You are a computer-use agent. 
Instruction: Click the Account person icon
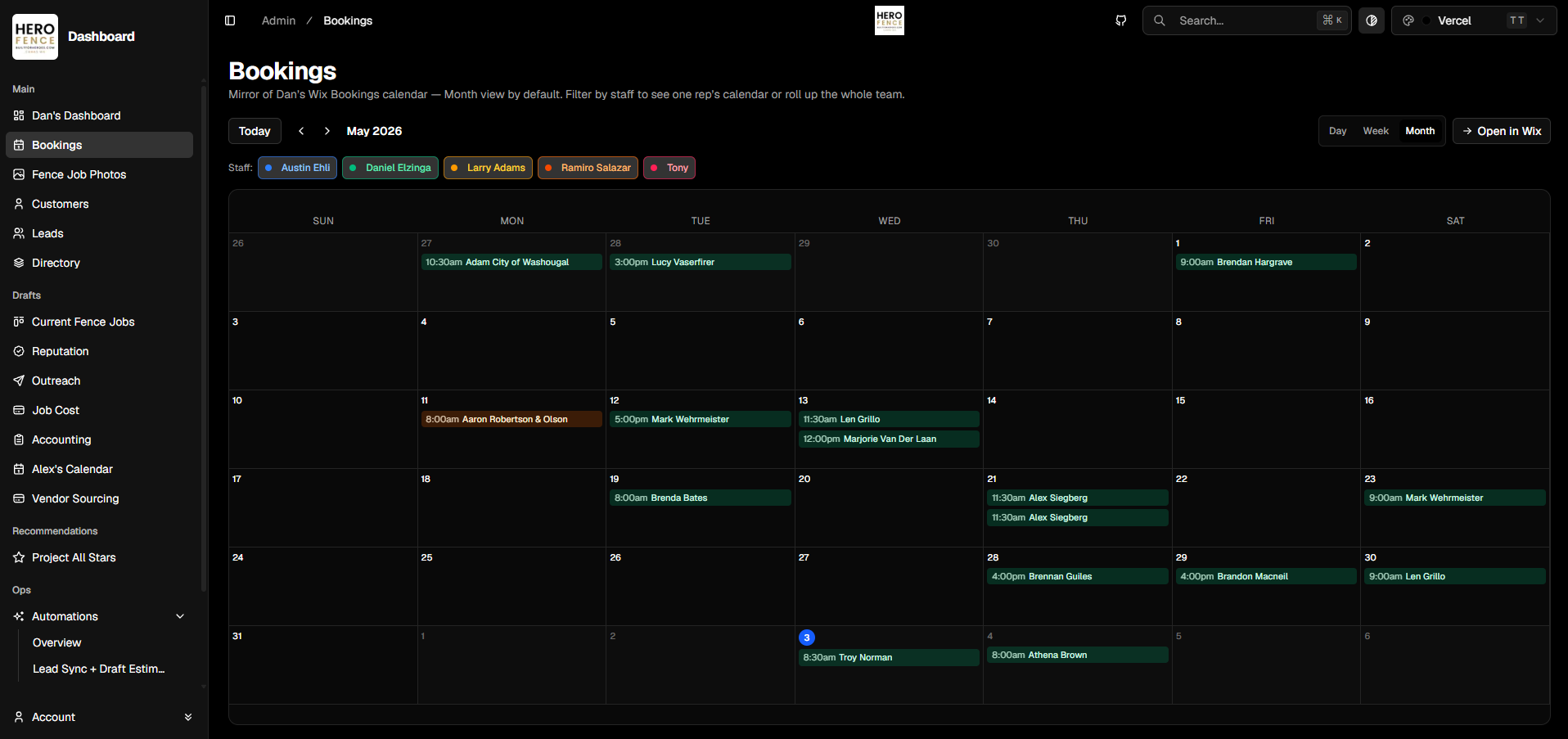pyautogui.click(x=19, y=717)
